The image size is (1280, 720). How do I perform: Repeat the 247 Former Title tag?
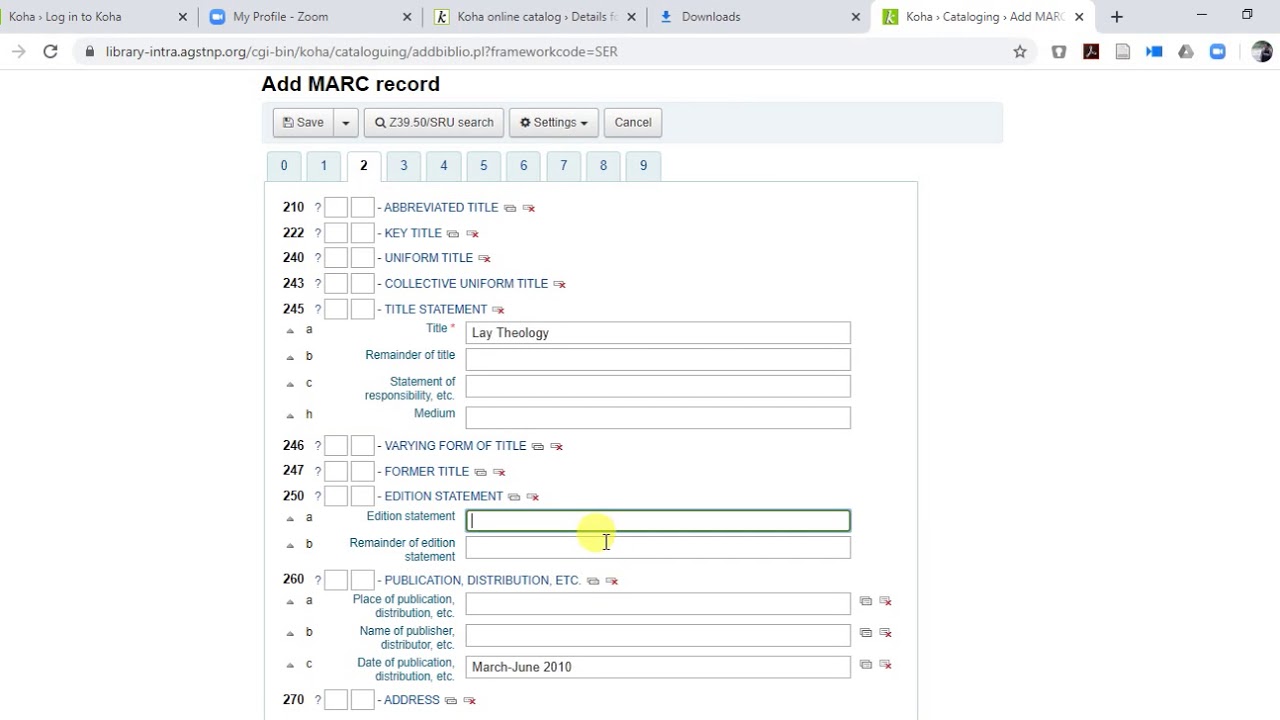coord(480,472)
